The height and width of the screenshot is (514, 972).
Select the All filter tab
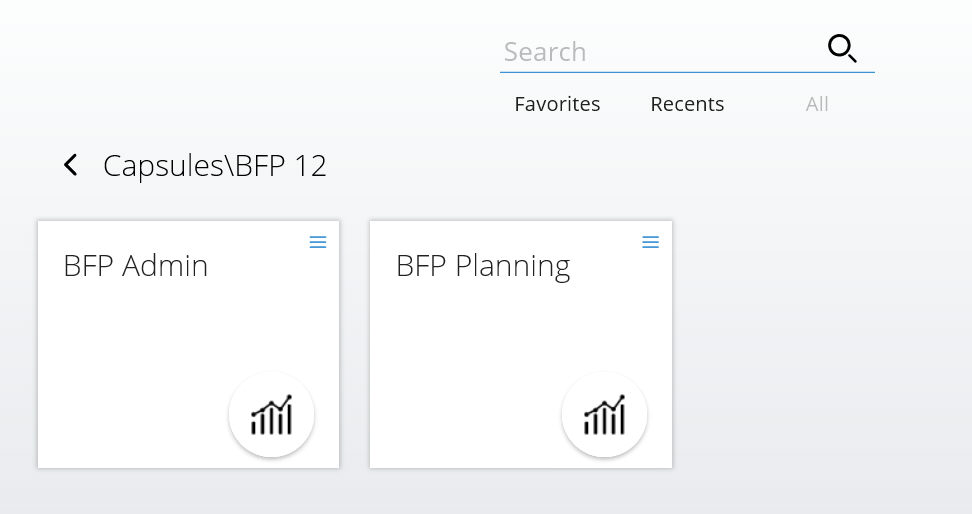(817, 104)
